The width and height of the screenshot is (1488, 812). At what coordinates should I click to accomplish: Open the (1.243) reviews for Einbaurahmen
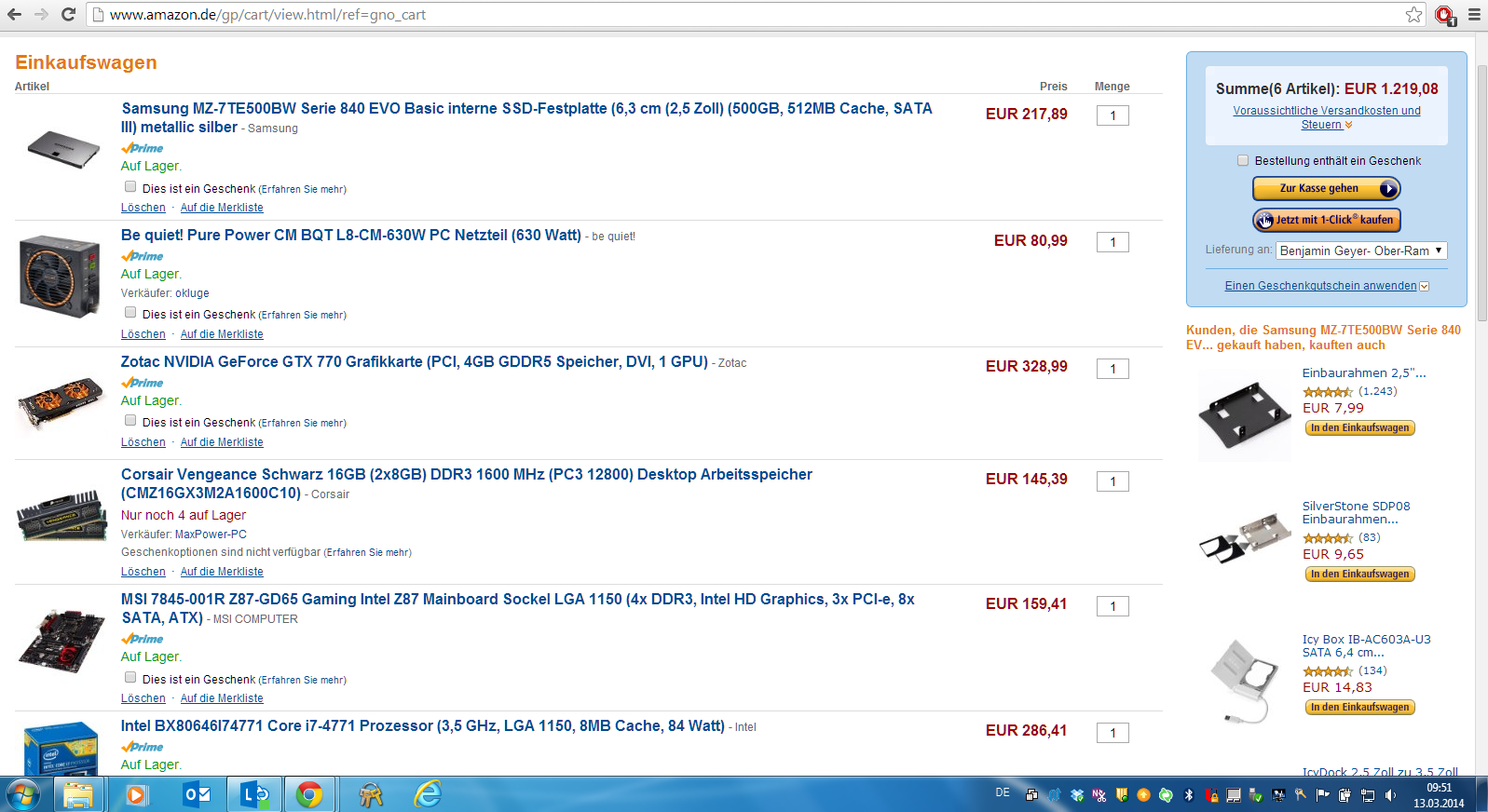1377,391
